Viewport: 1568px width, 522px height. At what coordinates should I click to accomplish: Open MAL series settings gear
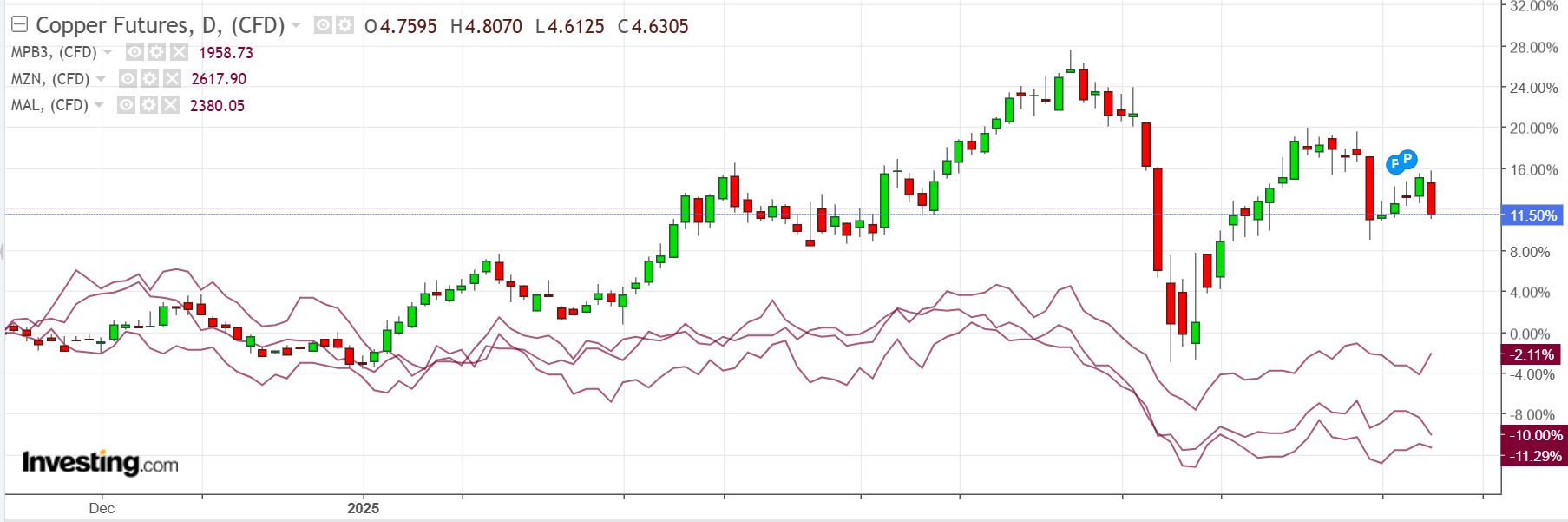point(148,105)
